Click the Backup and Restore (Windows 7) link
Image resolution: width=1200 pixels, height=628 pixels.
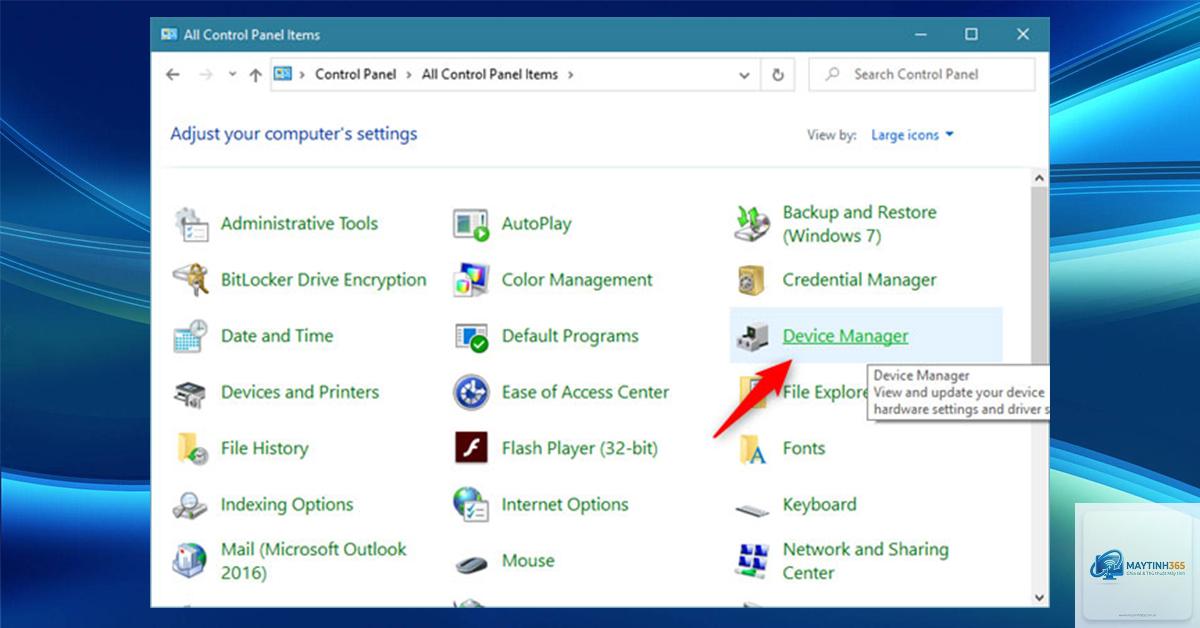click(859, 224)
